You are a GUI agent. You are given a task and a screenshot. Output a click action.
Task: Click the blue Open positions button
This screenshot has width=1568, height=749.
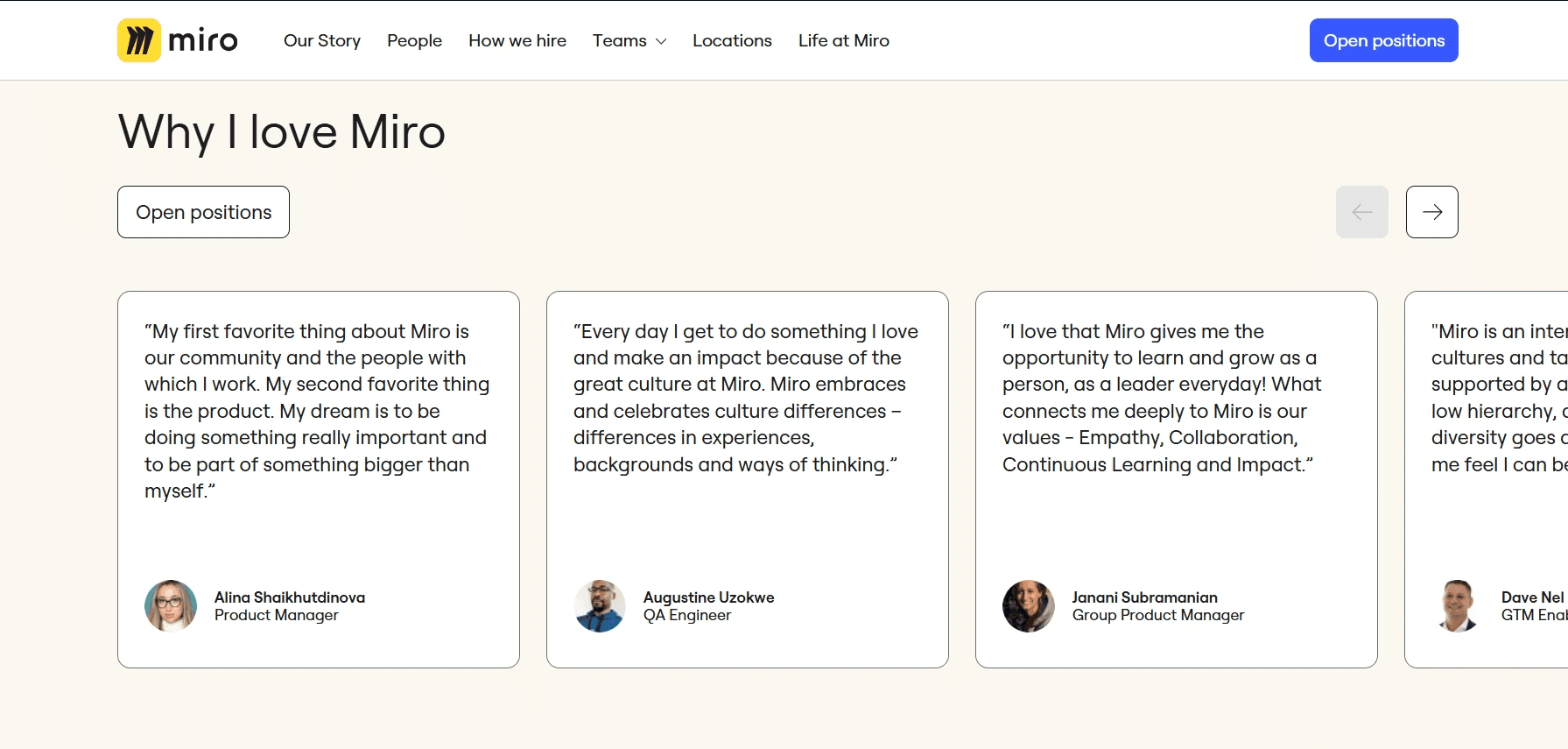(x=1384, y=40)
